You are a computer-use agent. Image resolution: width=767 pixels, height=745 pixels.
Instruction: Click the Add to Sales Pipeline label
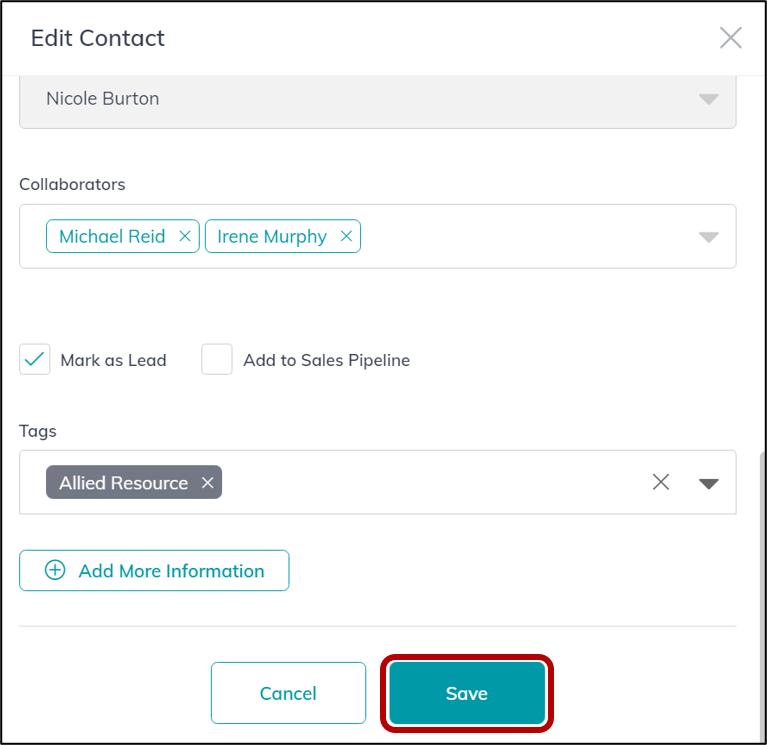[x=327, y=361]
